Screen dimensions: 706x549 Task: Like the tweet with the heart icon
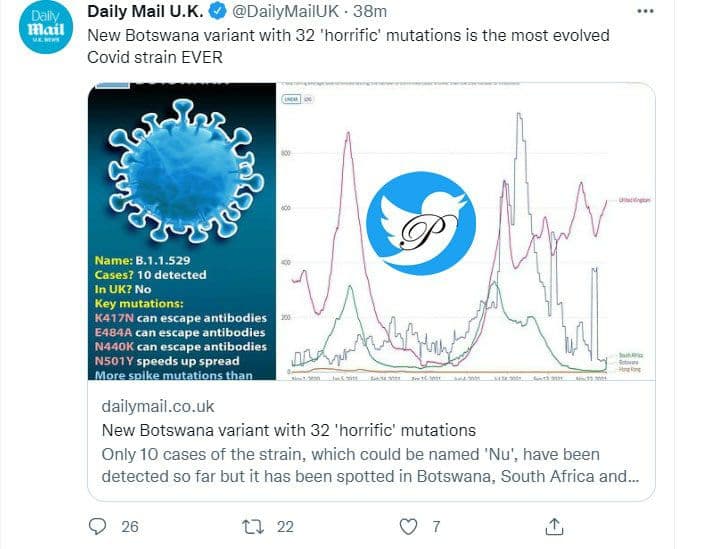[407, 526]
